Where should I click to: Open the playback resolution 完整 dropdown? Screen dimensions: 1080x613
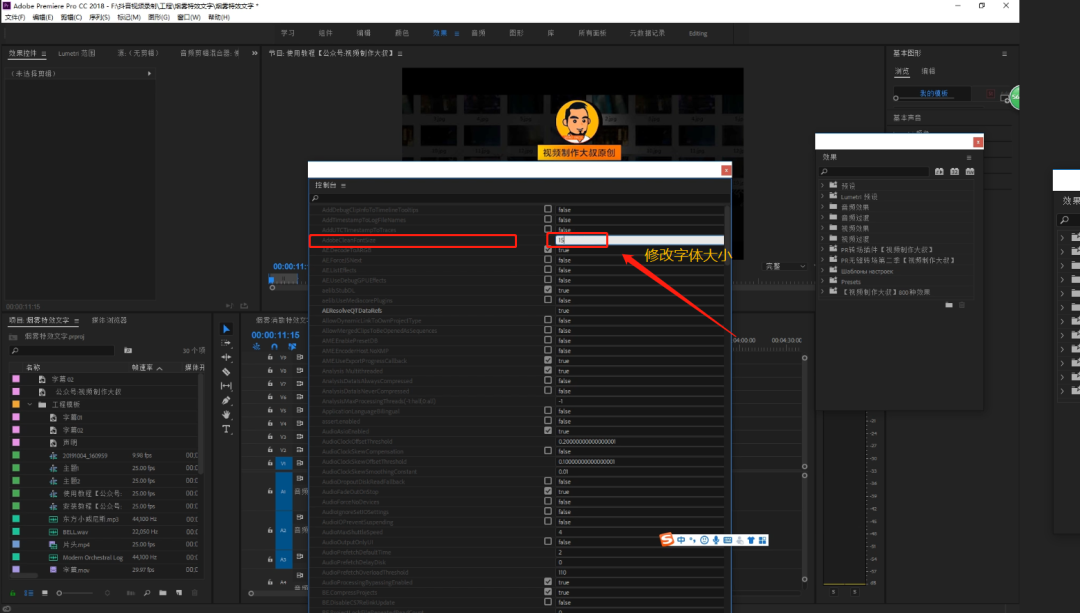point(786,267)
